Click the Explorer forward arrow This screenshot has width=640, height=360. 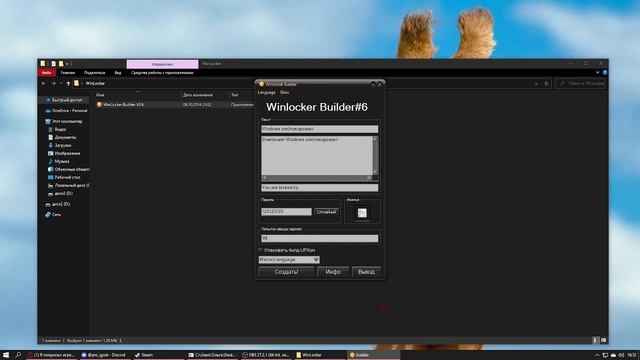click(x=53, y=83)
